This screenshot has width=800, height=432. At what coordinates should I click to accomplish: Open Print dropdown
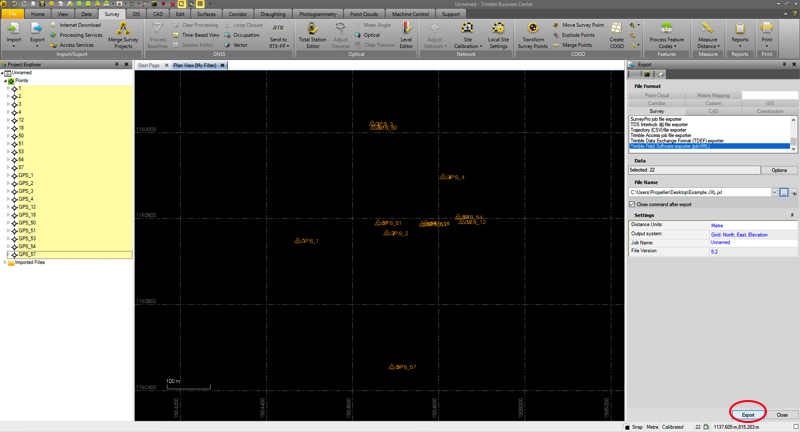(x=767, y=46)
